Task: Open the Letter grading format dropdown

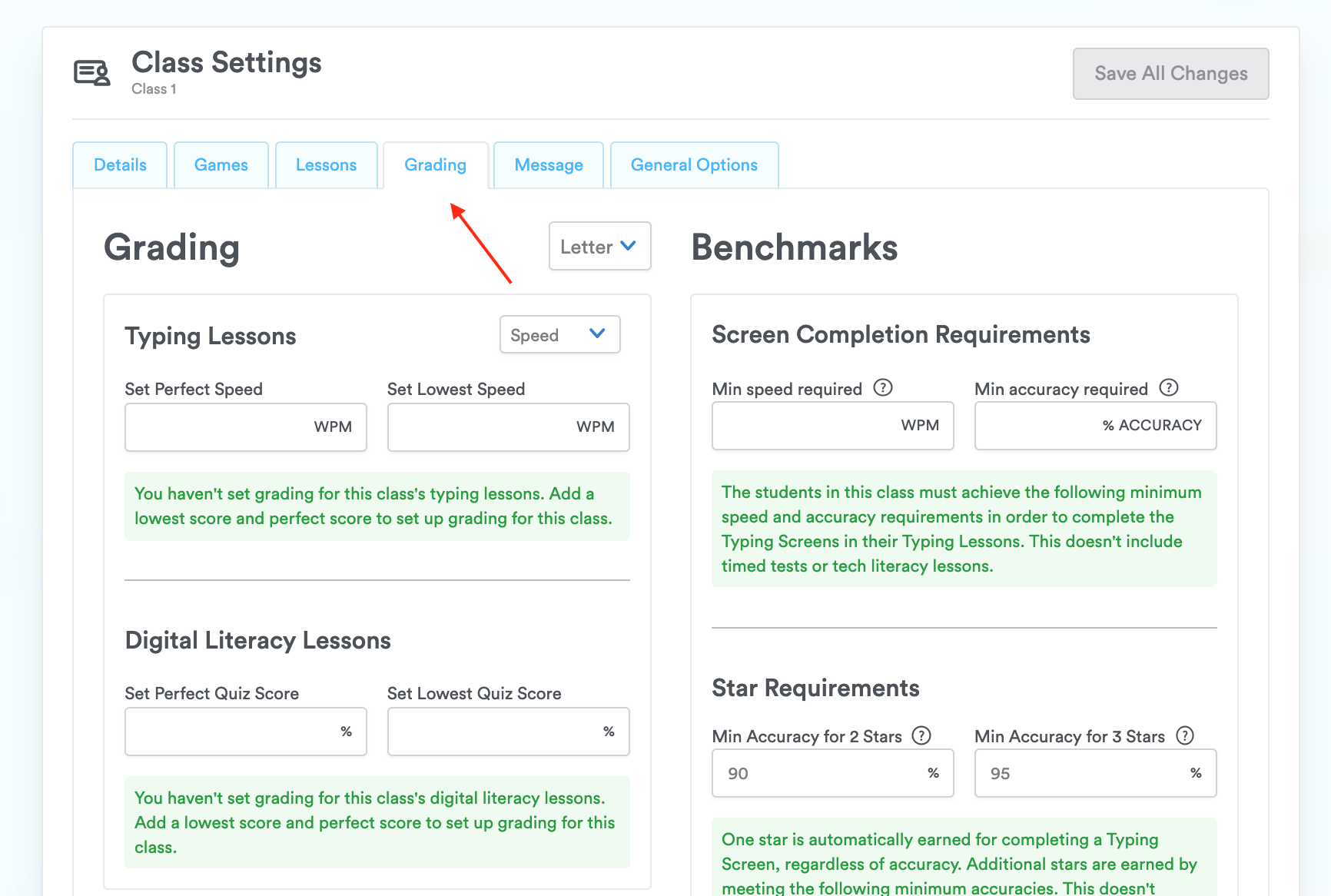Action: [x=599, y=246]
